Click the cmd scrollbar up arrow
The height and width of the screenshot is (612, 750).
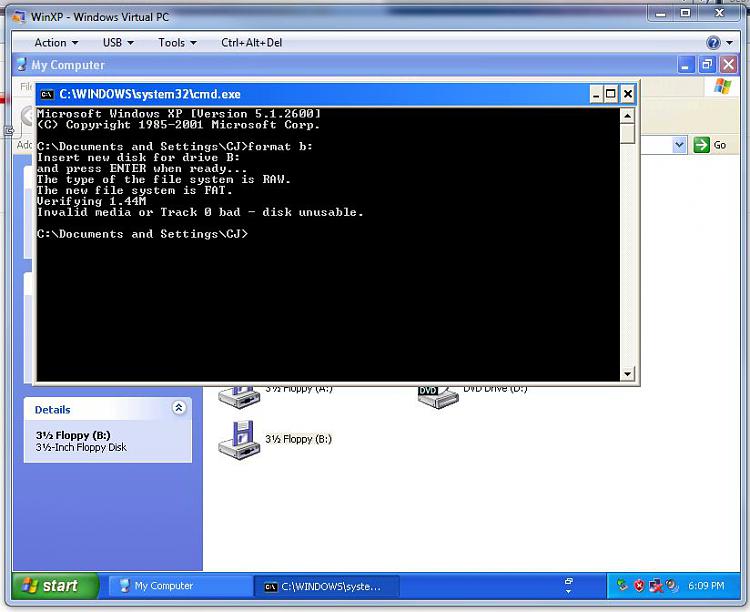pos(627,116)
